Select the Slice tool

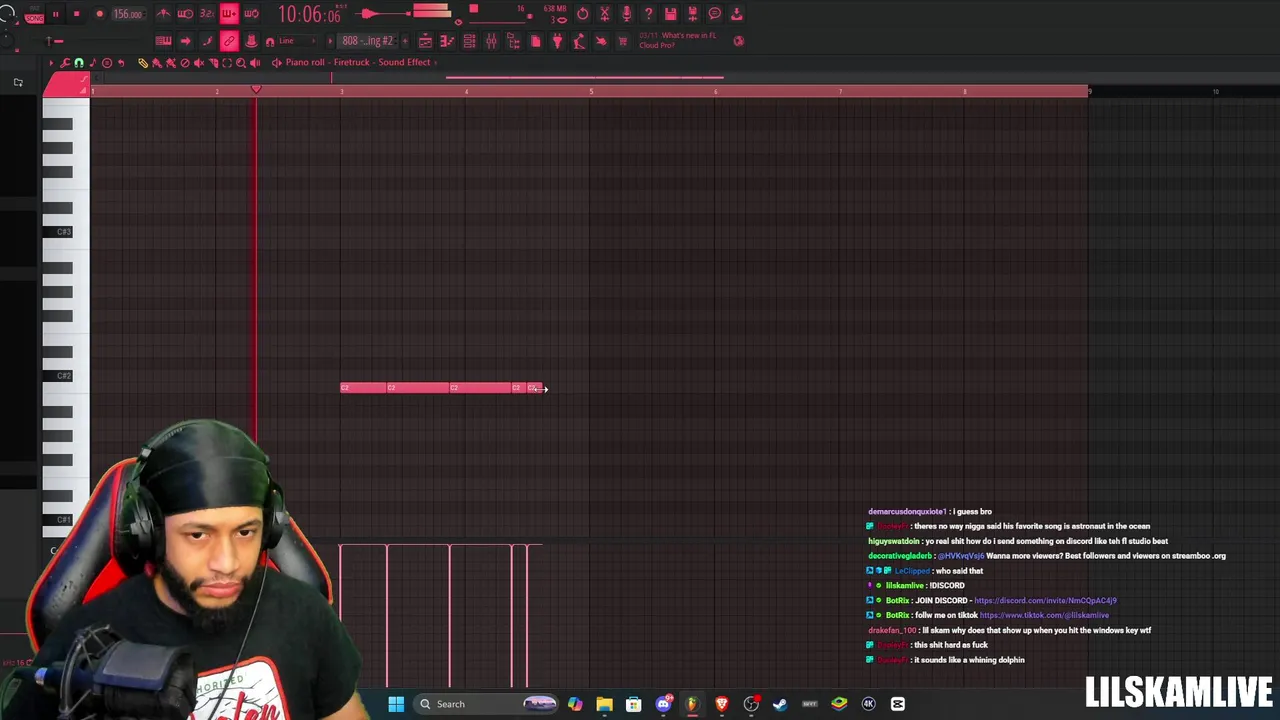point(213,62)
